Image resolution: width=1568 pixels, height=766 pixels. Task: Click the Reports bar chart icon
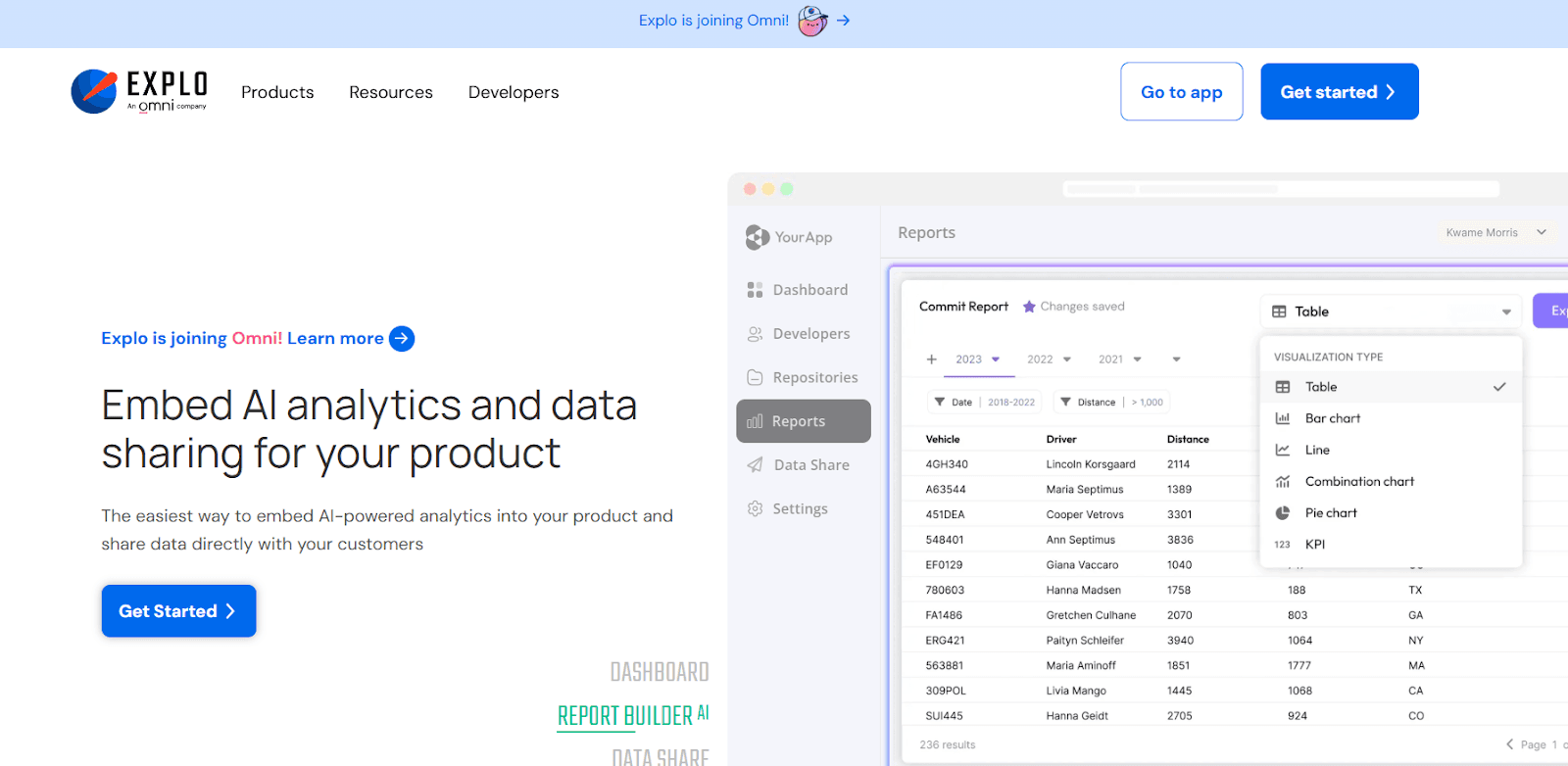pyautogui.click(x=755, y=421)
